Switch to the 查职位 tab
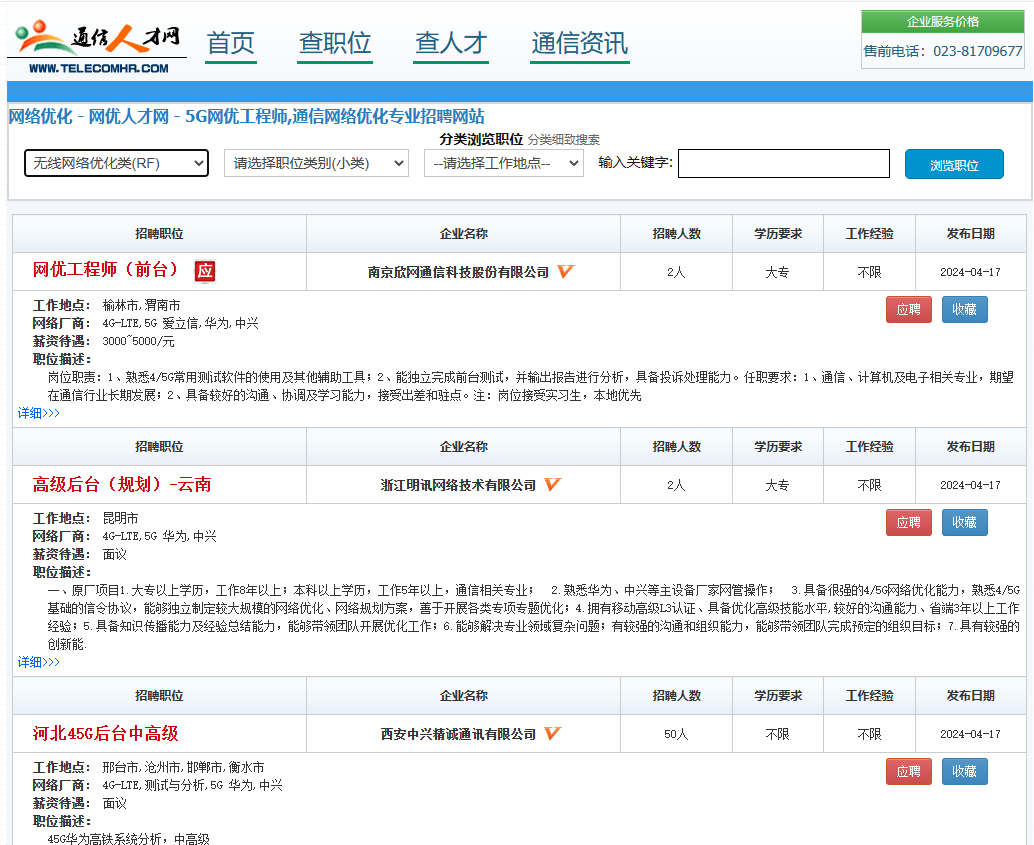The height and width of the screenshot is (845, 1034). [334, 44]
